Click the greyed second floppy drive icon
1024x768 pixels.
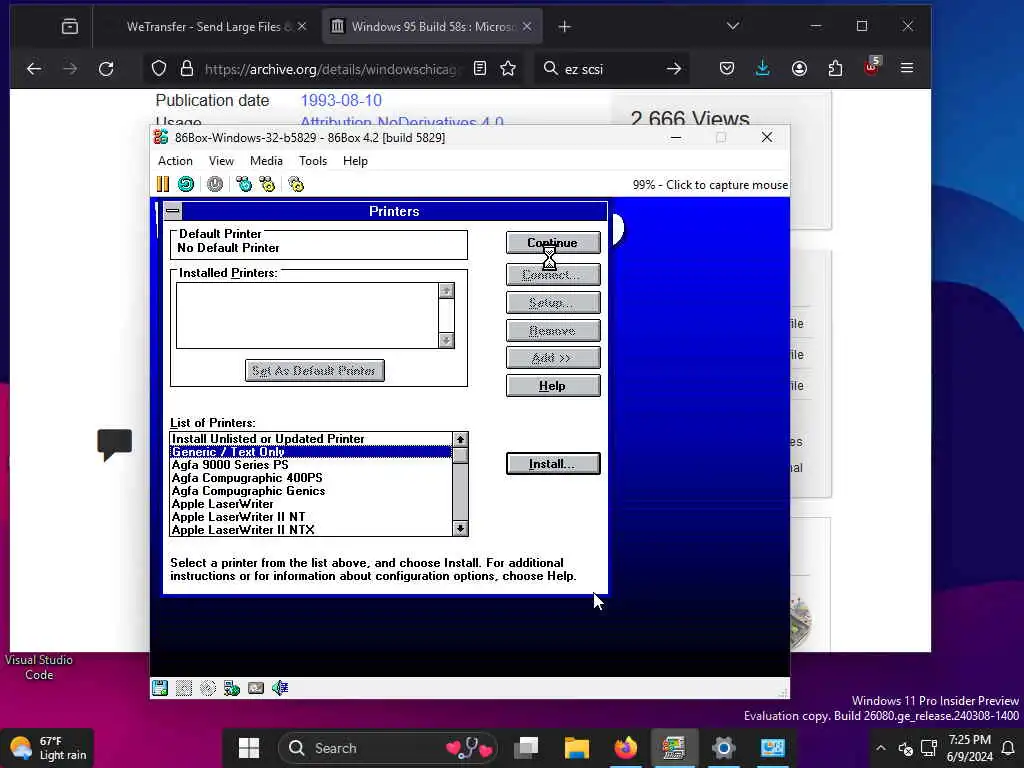pos(184,688)
